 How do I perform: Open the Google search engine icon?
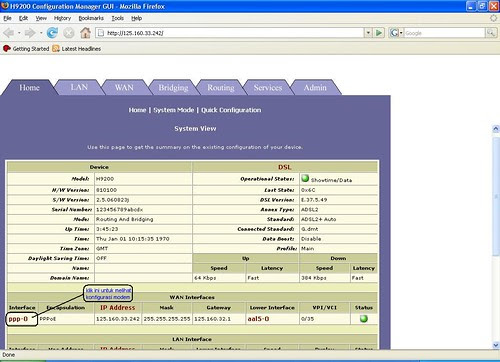394,33
